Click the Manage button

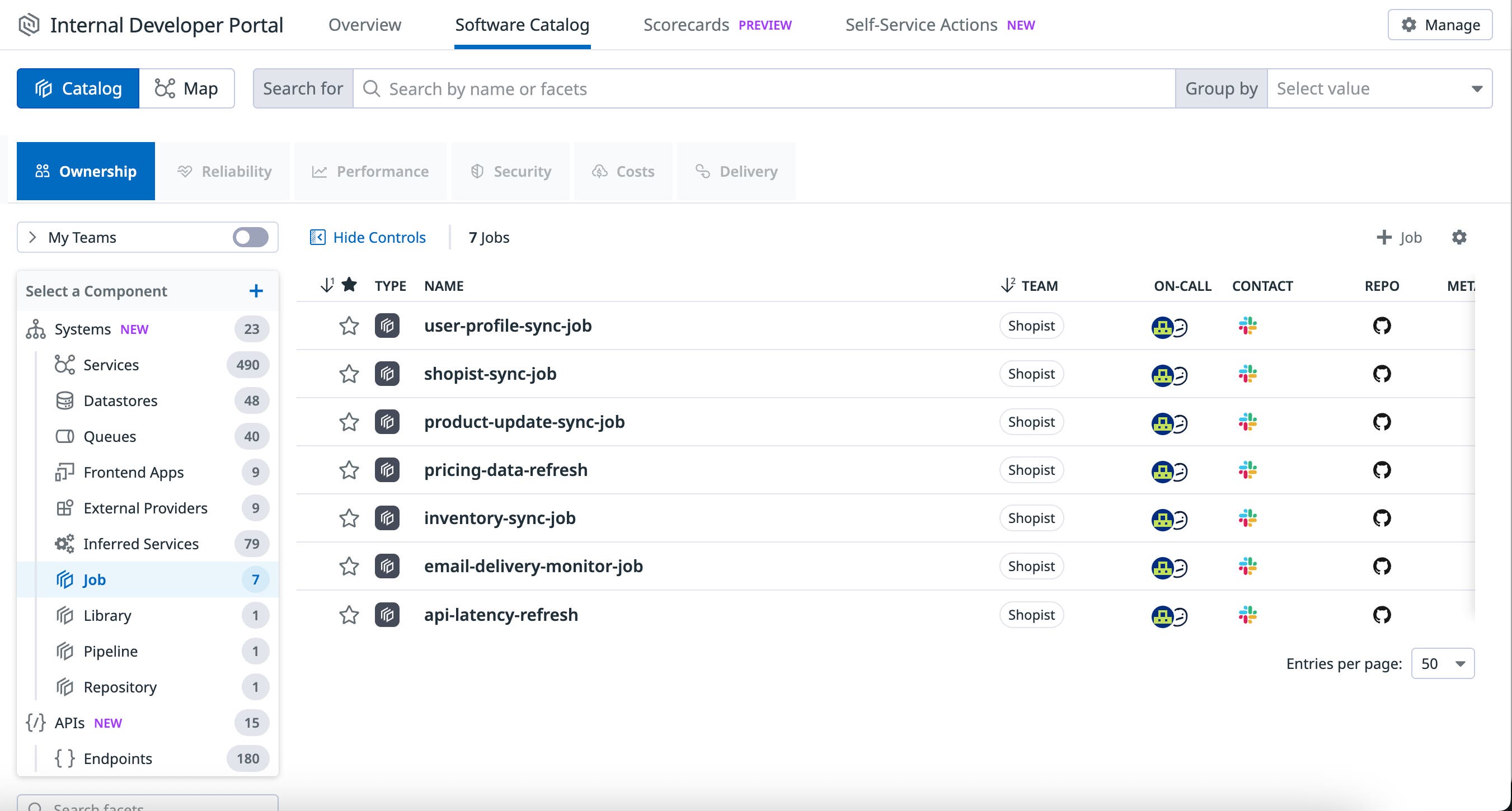[1439, 25]
